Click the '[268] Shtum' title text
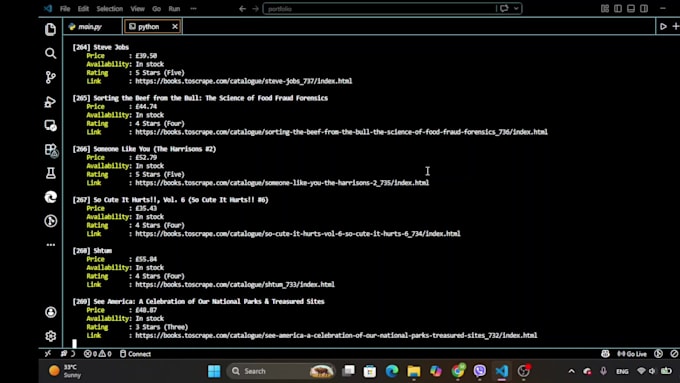680x383 pixels. pyautogui.click(x=92, y=251)
